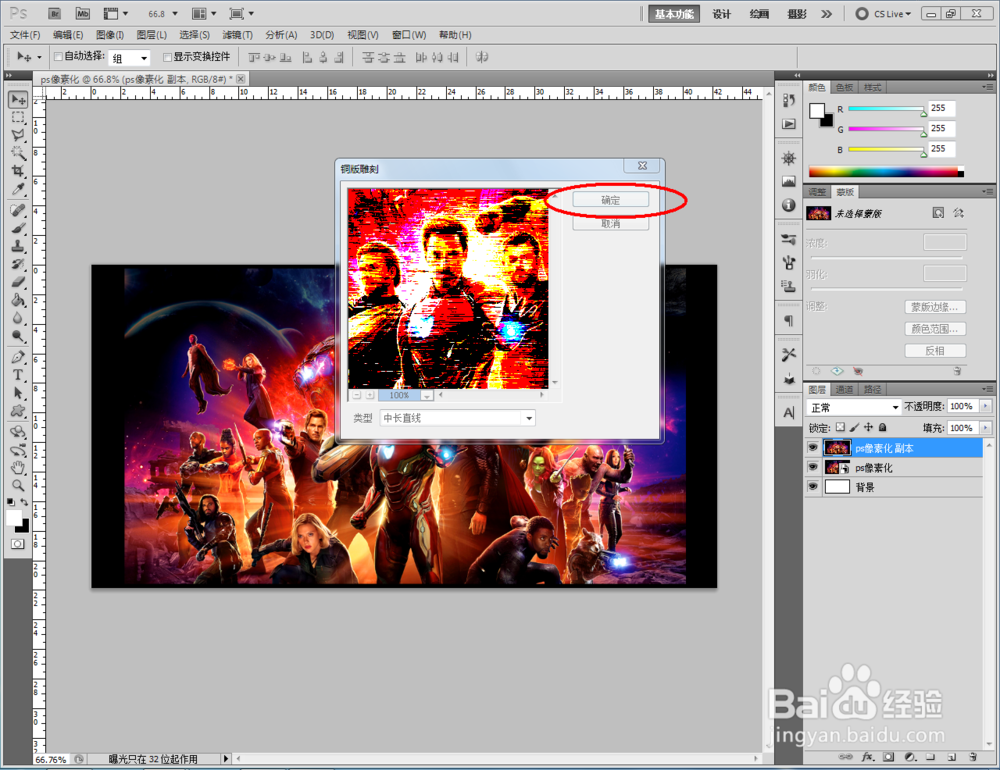Expand more workspaces chevron
The image size is (1000, 770).
827,13
